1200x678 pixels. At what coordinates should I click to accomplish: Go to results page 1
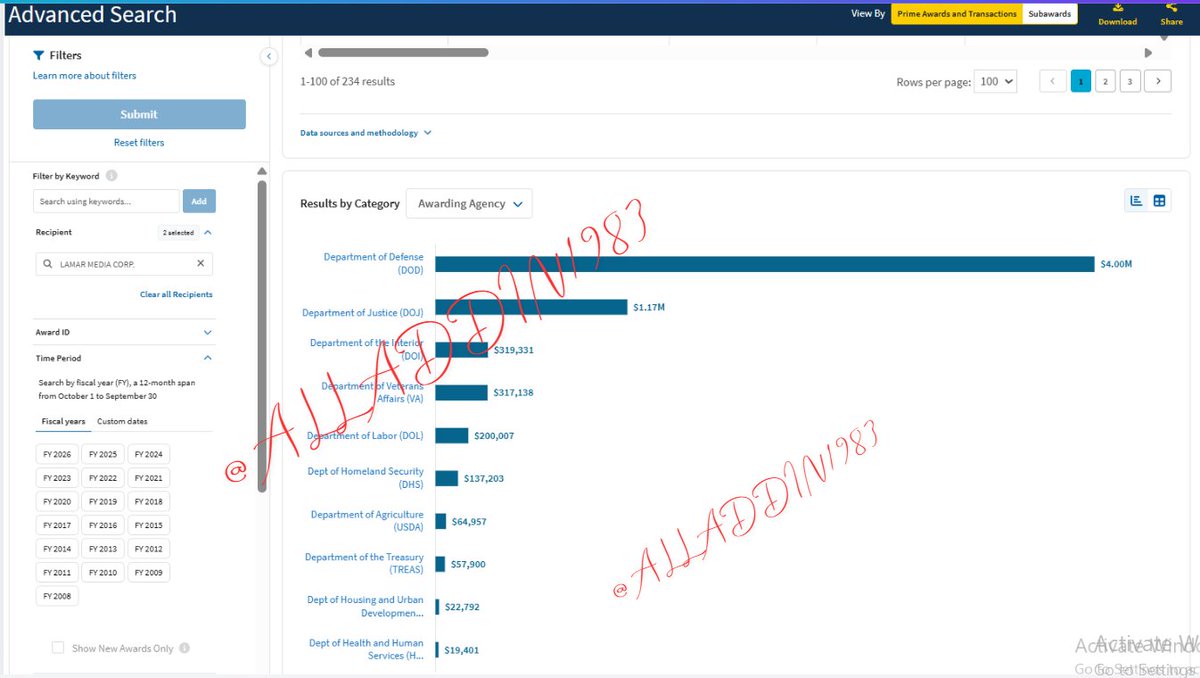[1081, 82]
